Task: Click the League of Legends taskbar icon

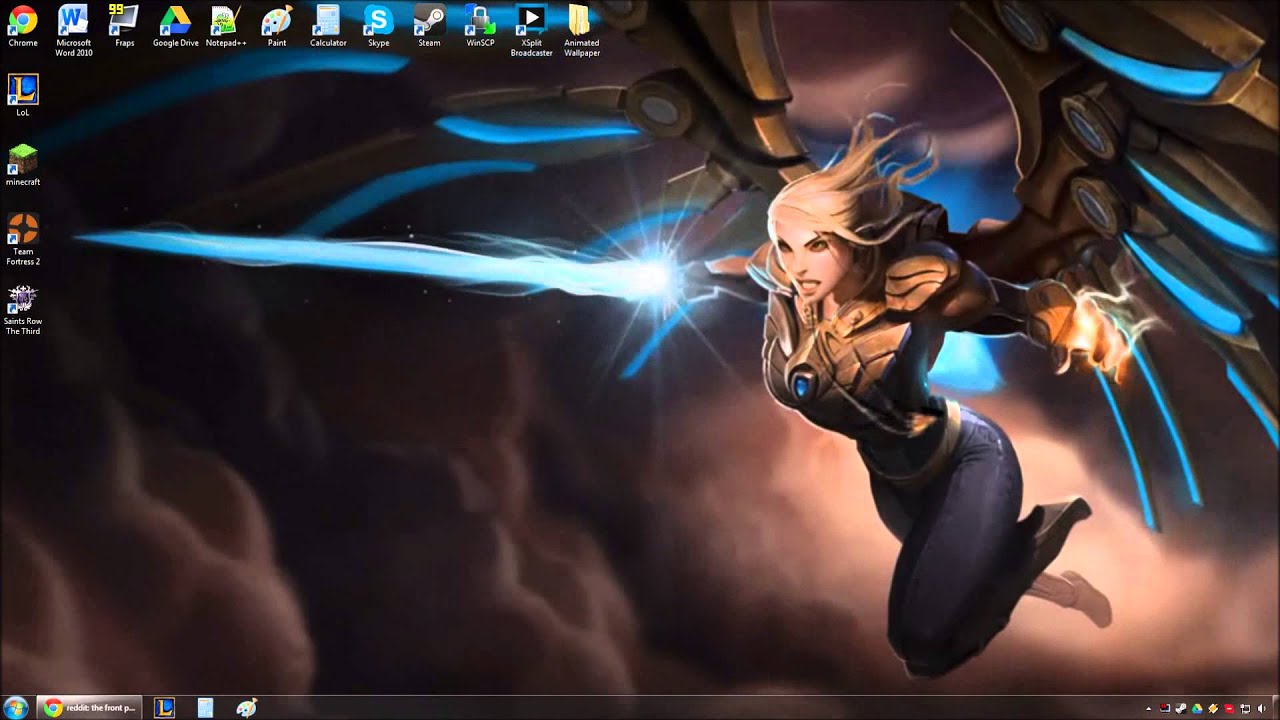Action: [164, 708]
